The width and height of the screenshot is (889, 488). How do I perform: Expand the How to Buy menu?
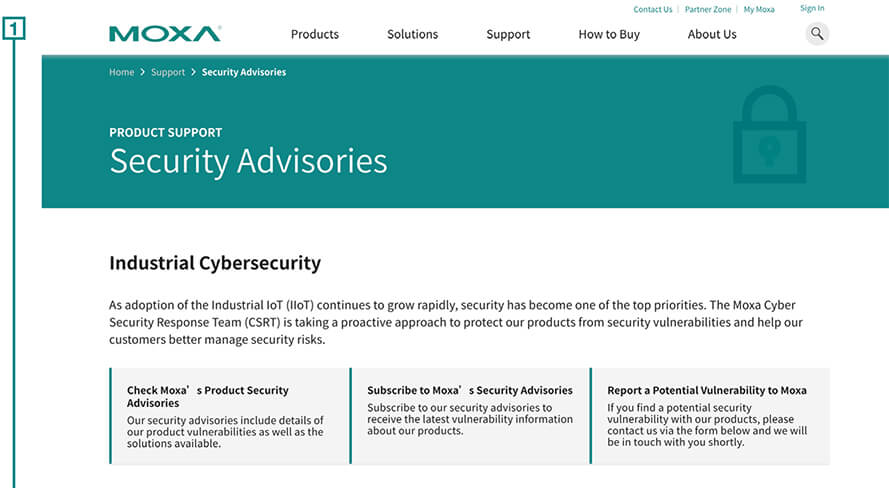[x=608, y=34]
